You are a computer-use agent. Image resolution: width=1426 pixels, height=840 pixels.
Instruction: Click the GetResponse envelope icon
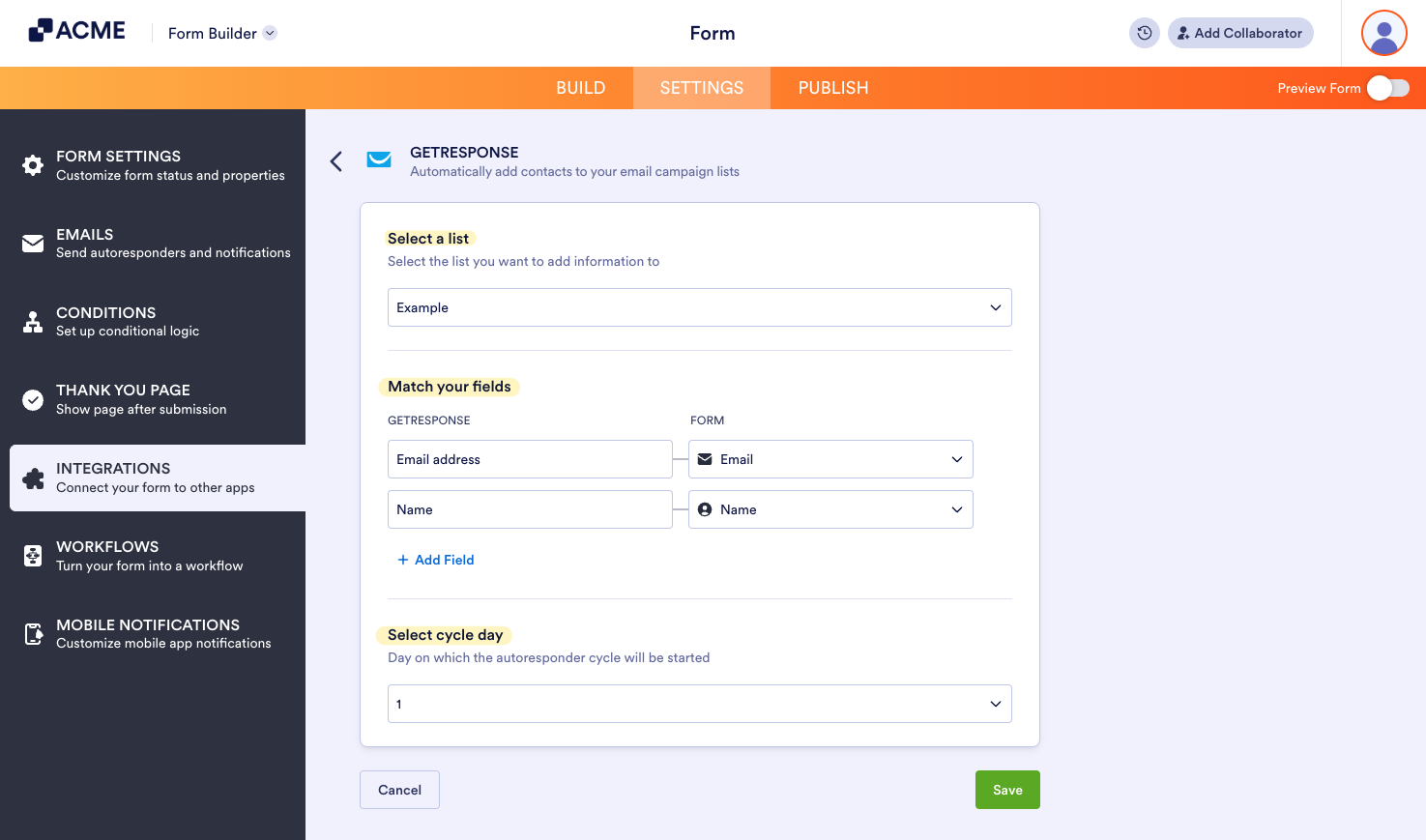click(379, 159)
